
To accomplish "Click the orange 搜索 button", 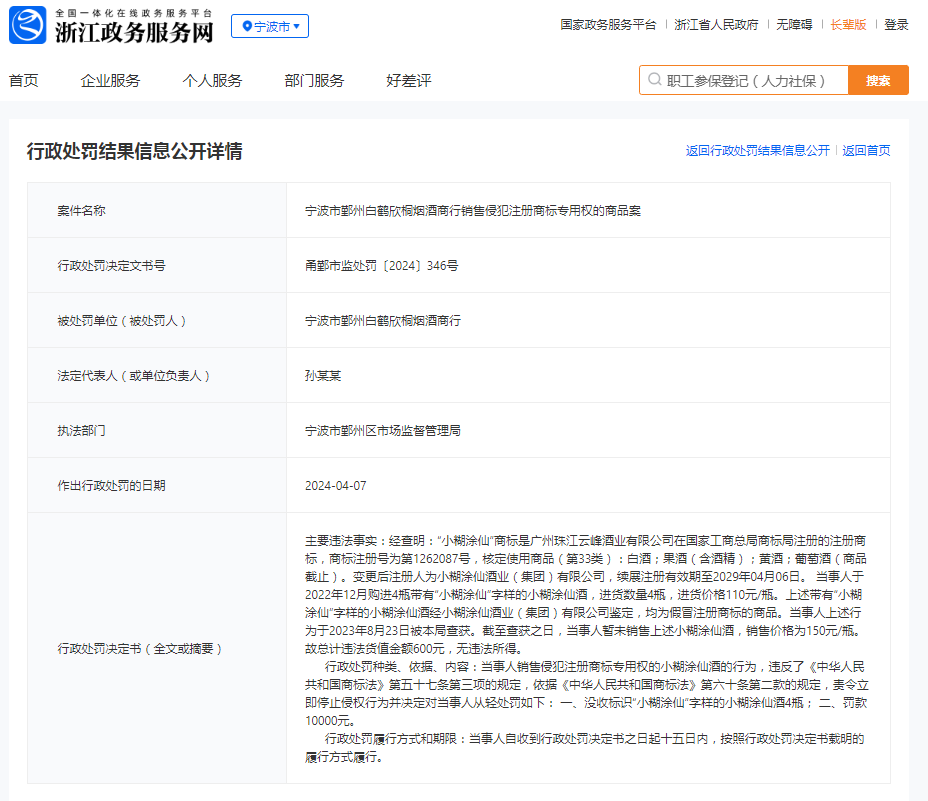I will pos(878,80).
